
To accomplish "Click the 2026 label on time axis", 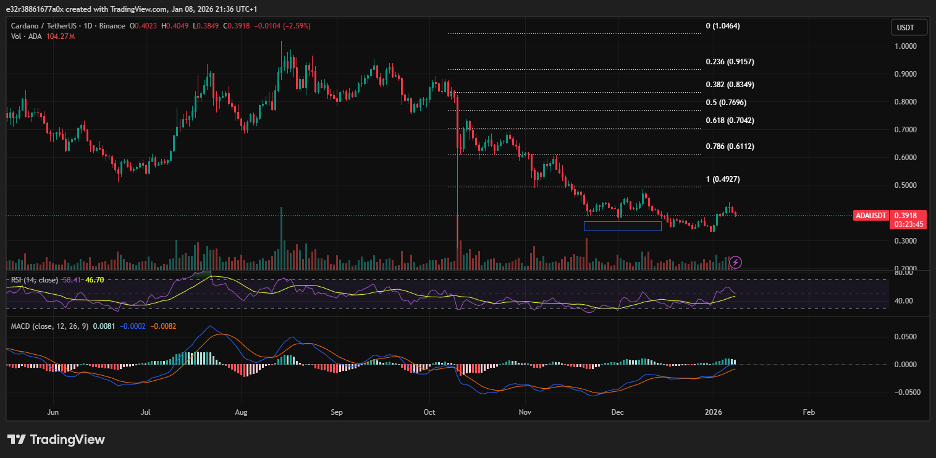I will (713, 411).
